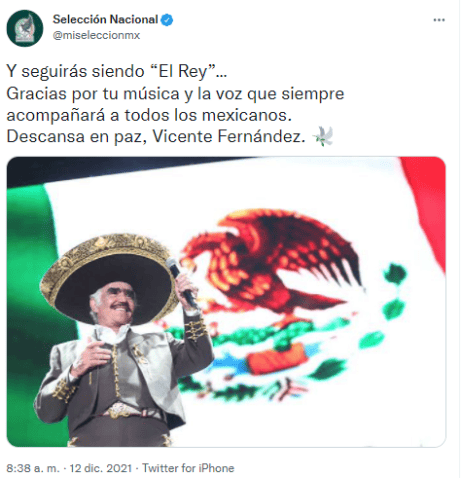Click the 8:38 a. m. timestamp
462x478 pixels.
click(x=33, y=468)
